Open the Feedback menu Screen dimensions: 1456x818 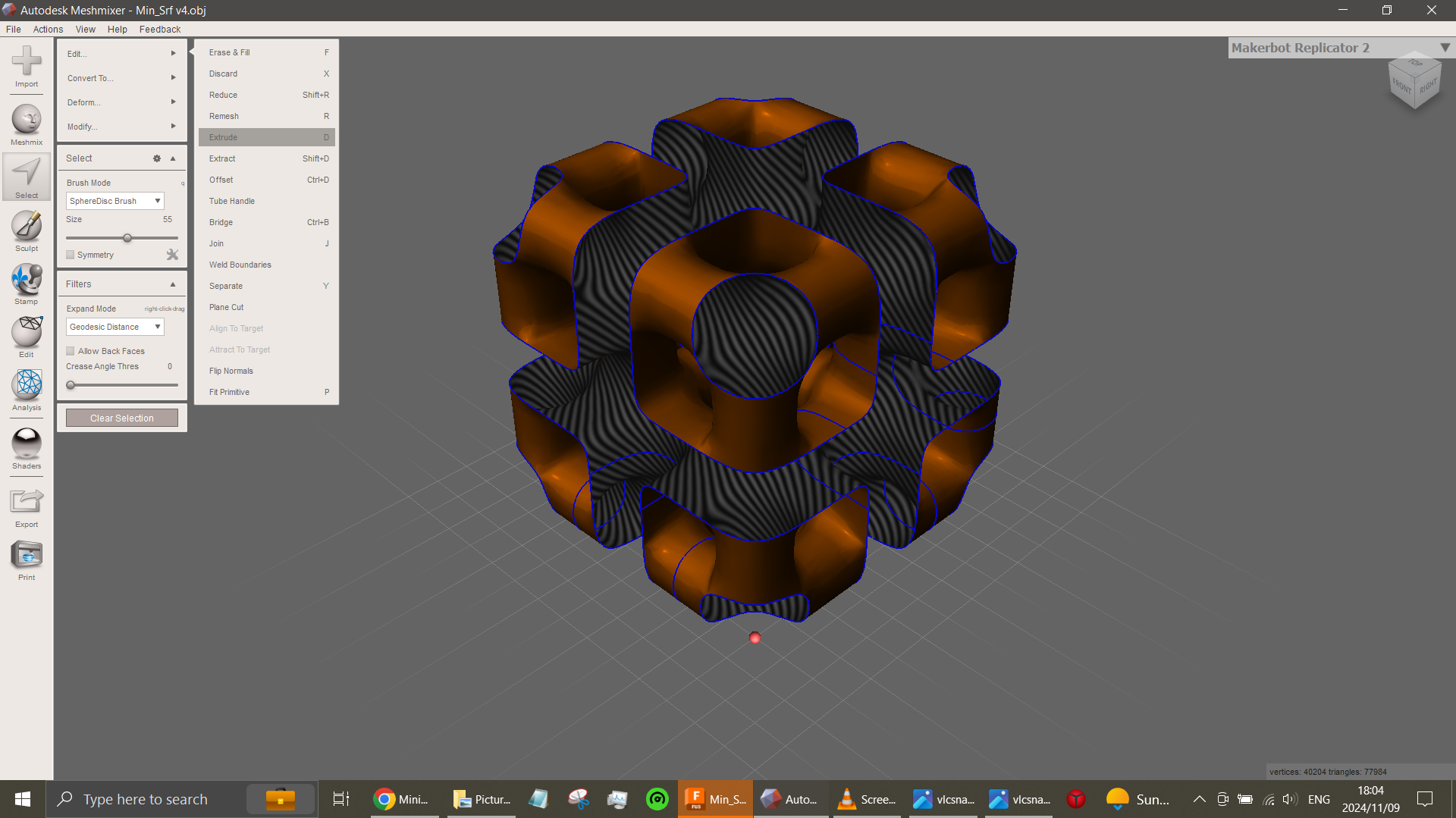(x=160, y=30)
